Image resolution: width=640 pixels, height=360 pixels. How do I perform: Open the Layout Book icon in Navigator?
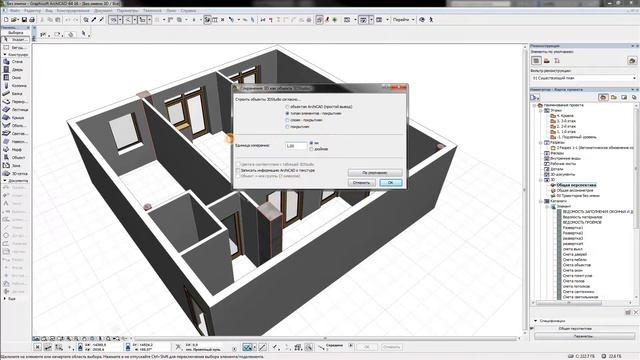624,97
